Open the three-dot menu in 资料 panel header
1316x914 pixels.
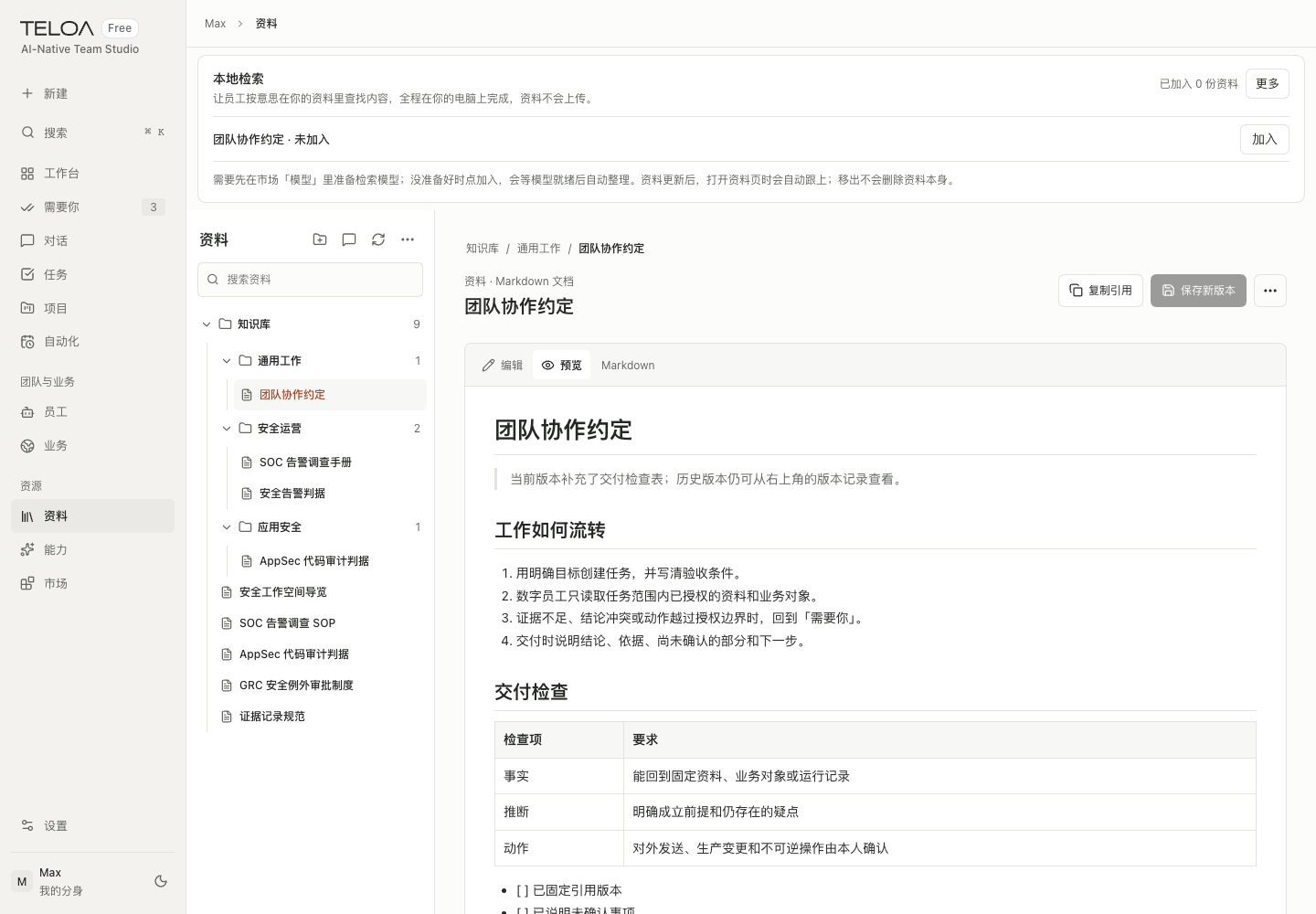[x=408, y=239]
